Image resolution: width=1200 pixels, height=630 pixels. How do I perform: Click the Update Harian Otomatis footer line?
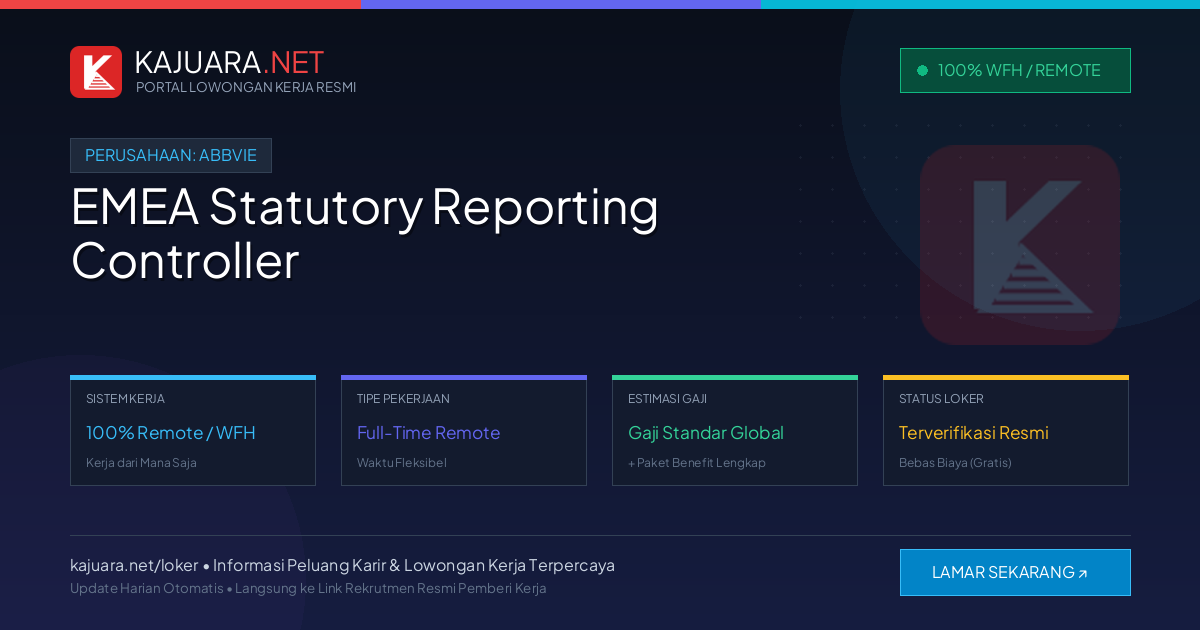tap(308, 588)
